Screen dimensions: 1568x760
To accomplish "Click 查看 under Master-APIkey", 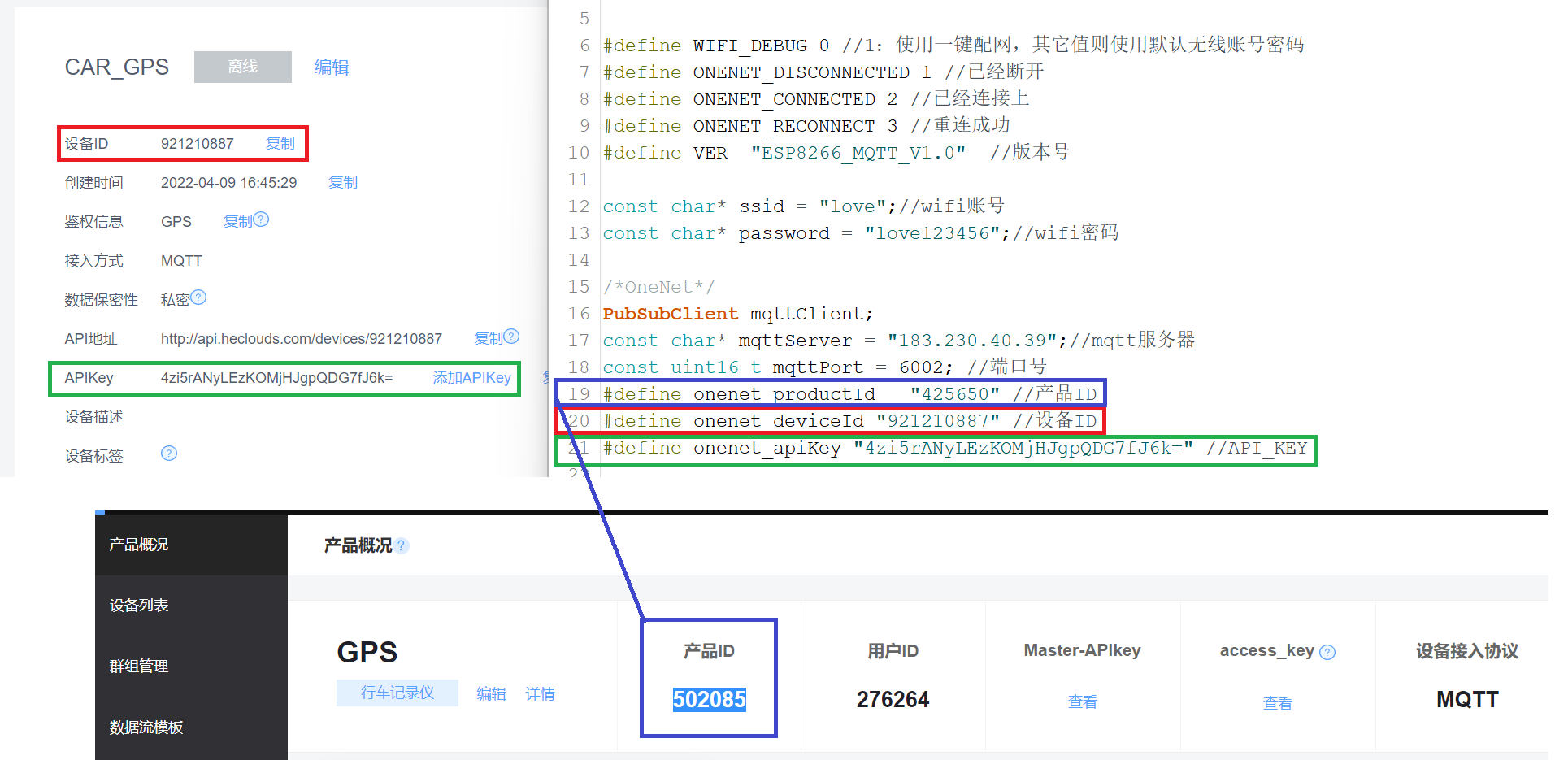I will pyautogui.click(x=1082, y=702).
